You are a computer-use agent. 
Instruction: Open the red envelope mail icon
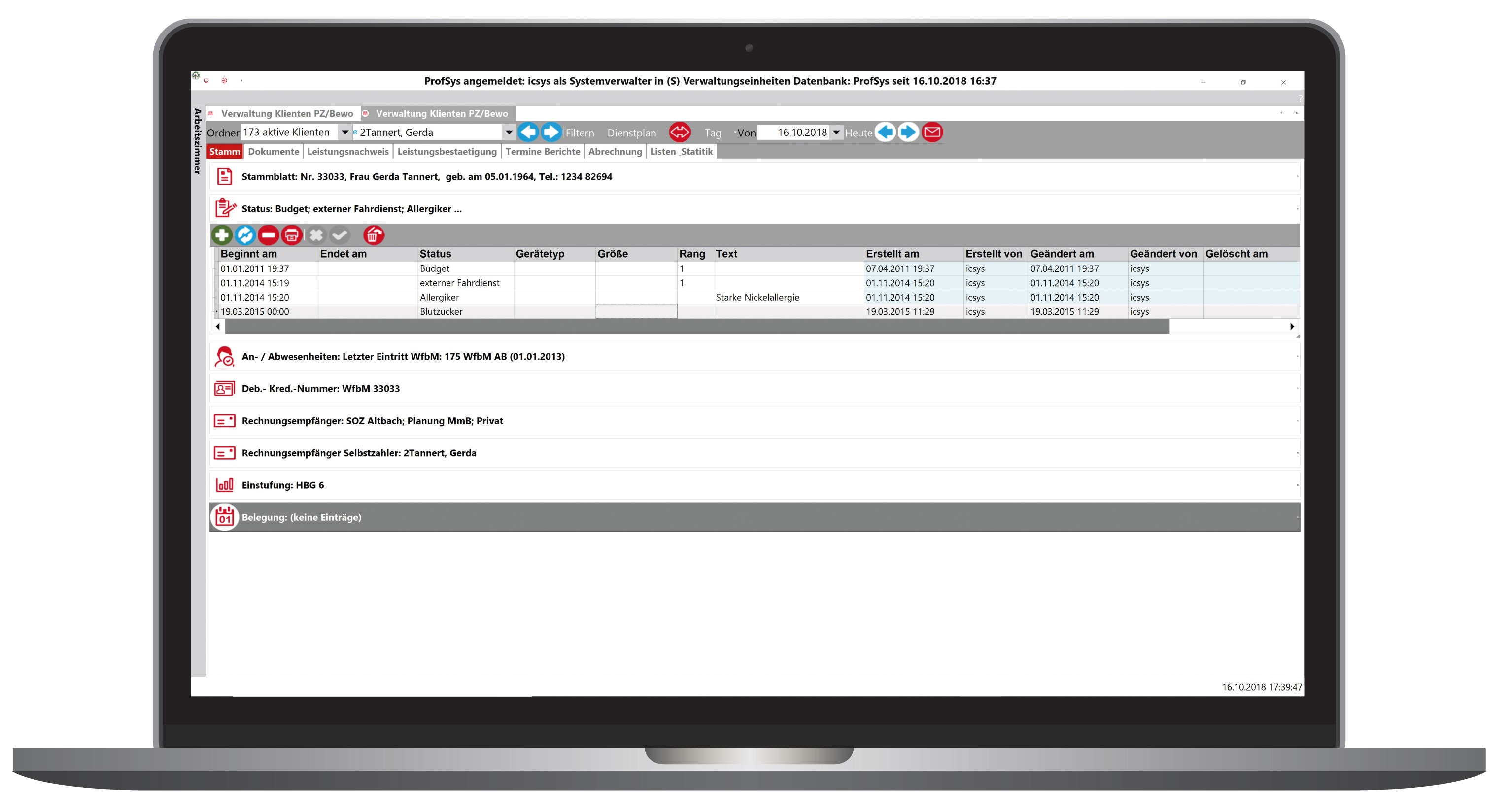(x=932, y=133)
